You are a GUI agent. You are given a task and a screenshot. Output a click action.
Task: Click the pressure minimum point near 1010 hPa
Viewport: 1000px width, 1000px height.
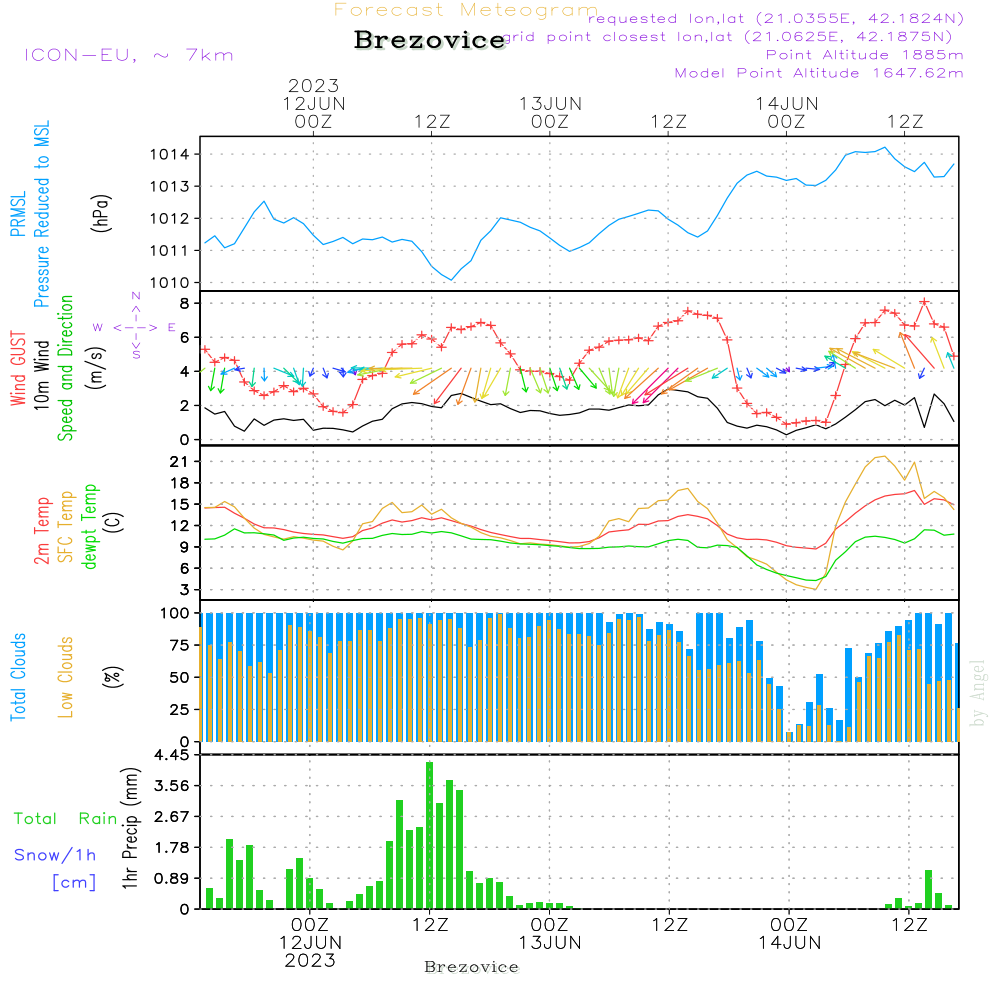(x=452, y=279)
